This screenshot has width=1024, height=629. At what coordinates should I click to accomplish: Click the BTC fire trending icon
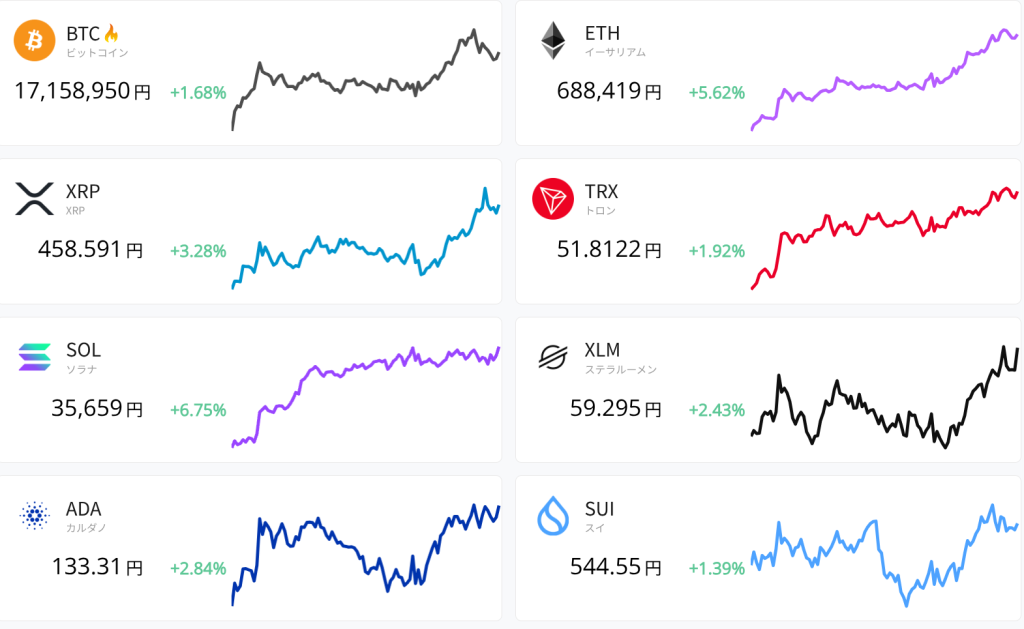(x=111, y=34)
